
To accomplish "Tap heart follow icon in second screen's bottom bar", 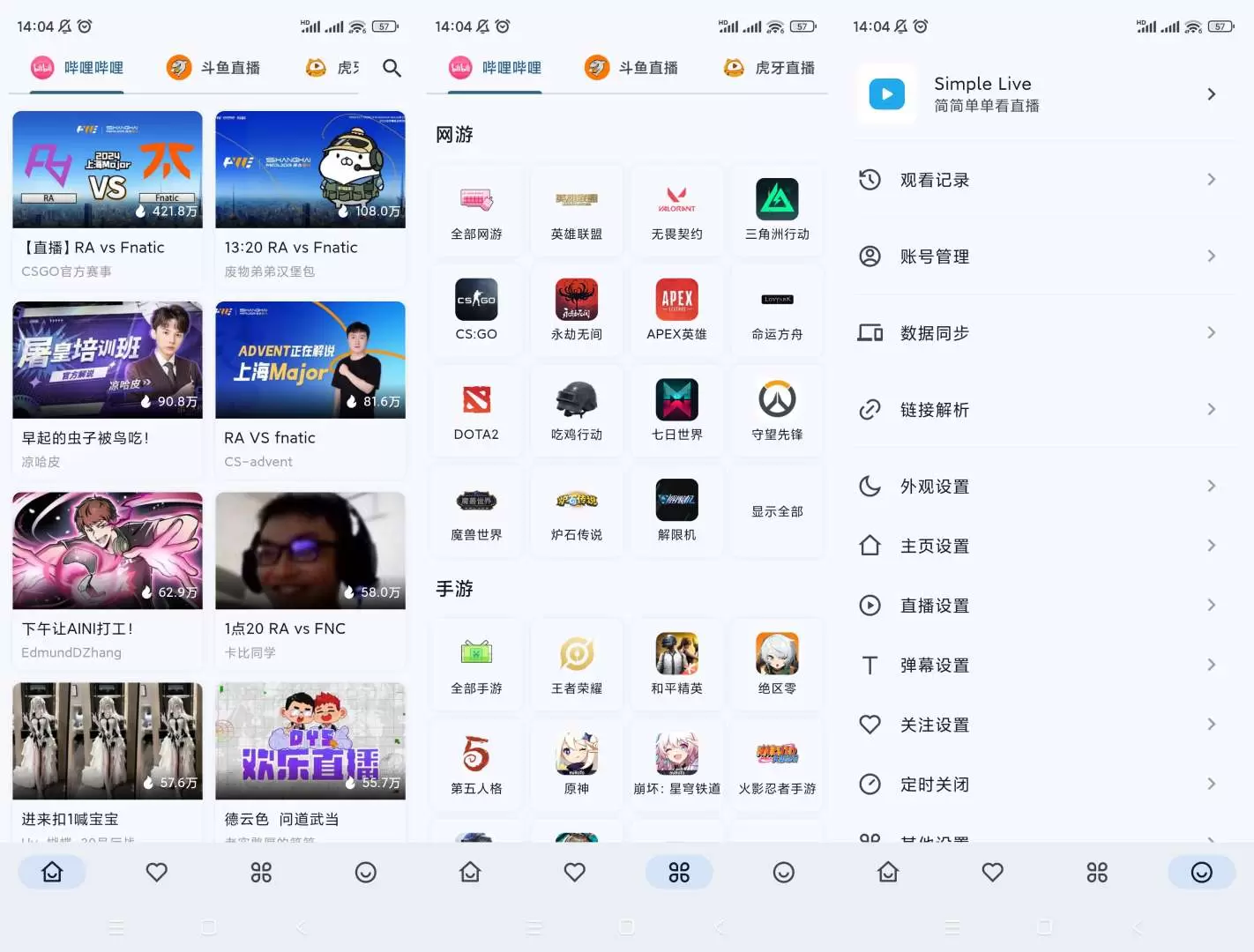I will tap(575, 873).
